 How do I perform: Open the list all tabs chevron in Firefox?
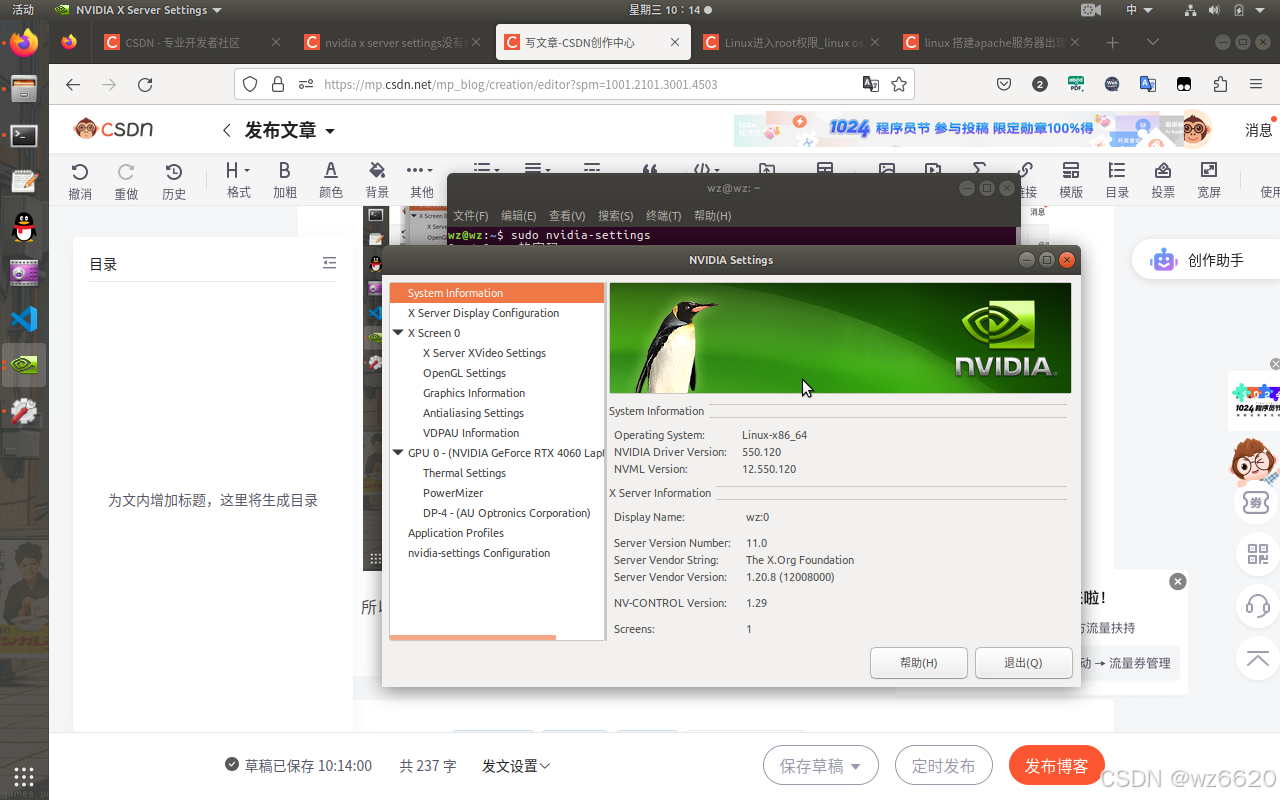point(1152,43)
